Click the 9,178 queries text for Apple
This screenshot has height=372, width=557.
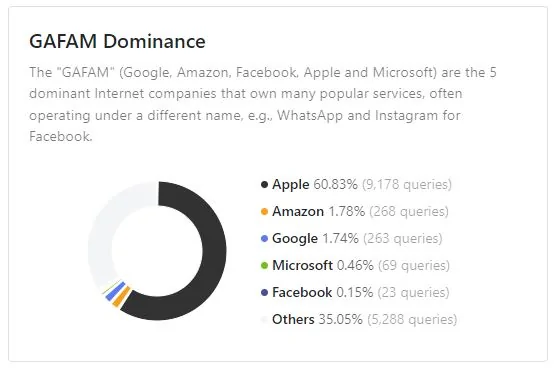pyautogui.click(x=407, y=185)
